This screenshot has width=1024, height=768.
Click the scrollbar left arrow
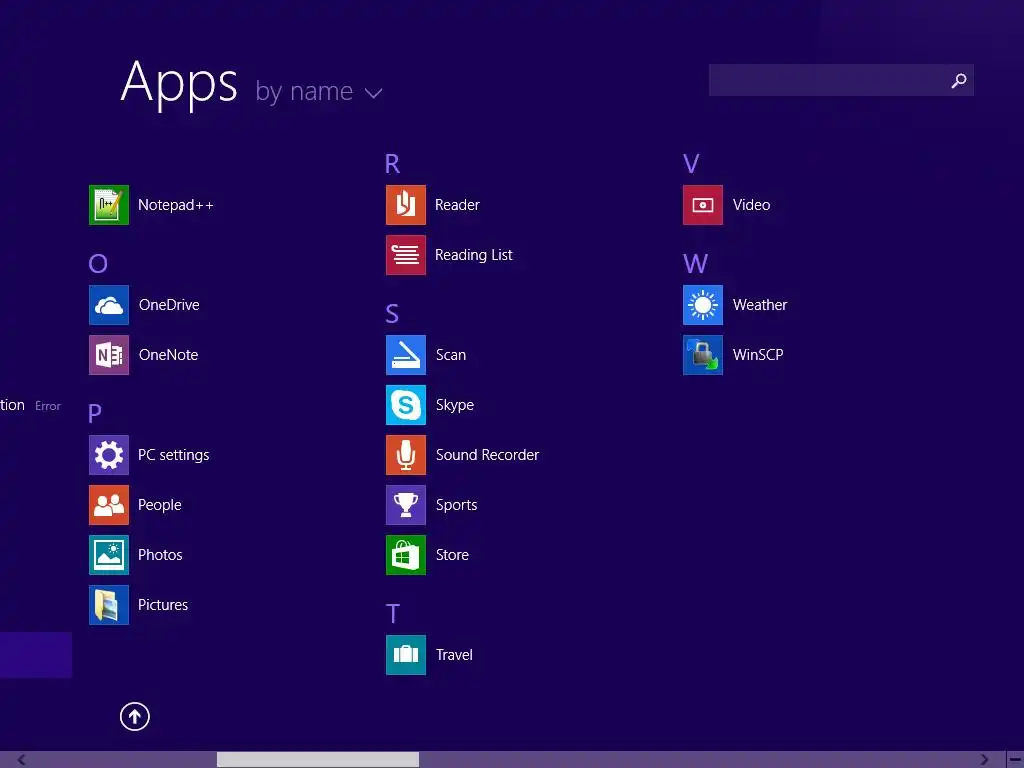point(22,760)
